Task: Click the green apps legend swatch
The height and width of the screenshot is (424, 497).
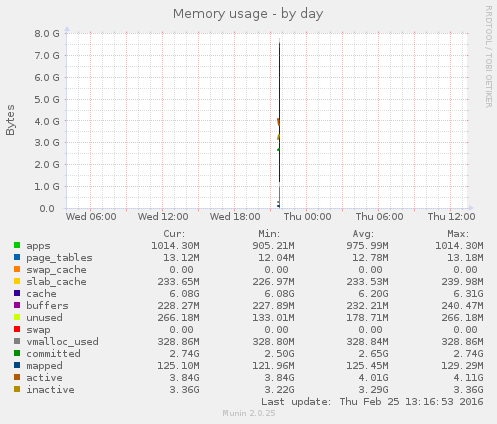Action: tap(17, 245)
